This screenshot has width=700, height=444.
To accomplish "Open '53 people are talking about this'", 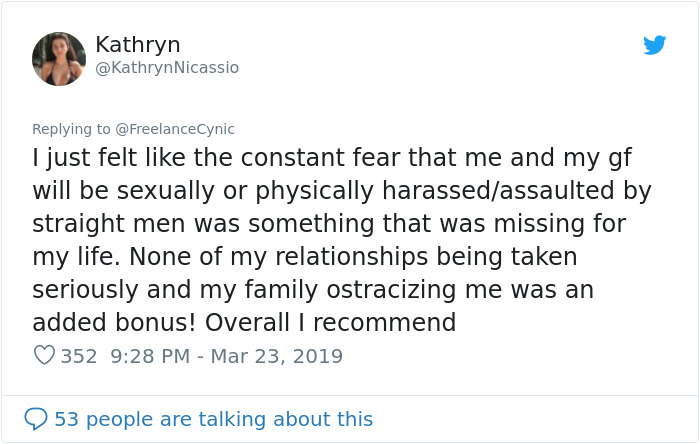I will click(x=213, y=419).
